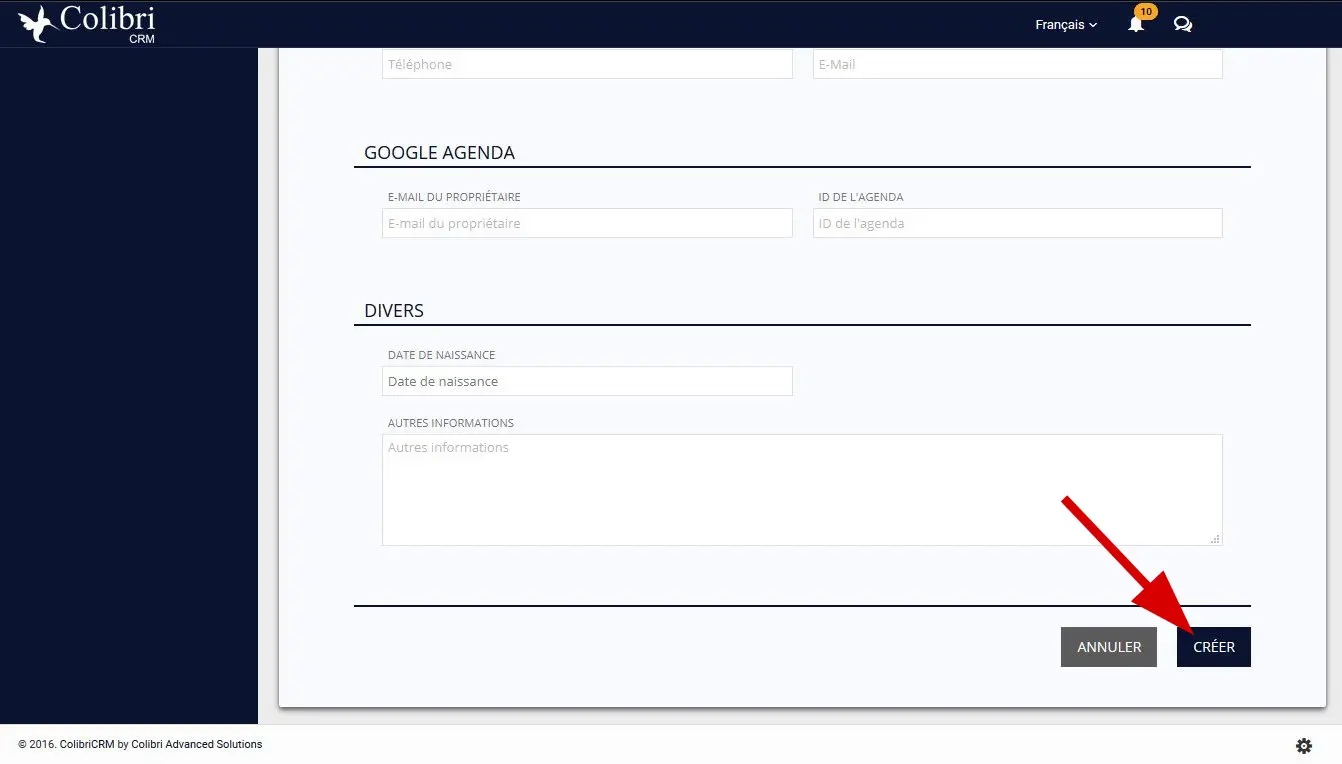
Task: Click the AUTRES INFORMATIONS label
Action: coord(451,423)
